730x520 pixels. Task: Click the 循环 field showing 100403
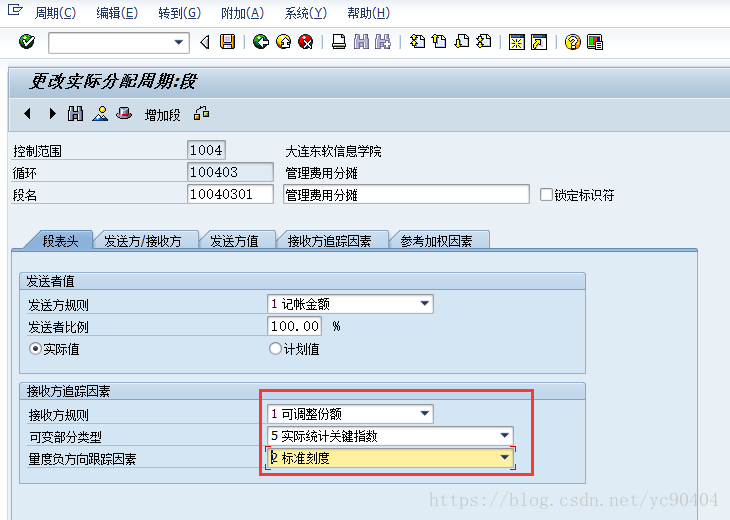click(x=230, y=172)
